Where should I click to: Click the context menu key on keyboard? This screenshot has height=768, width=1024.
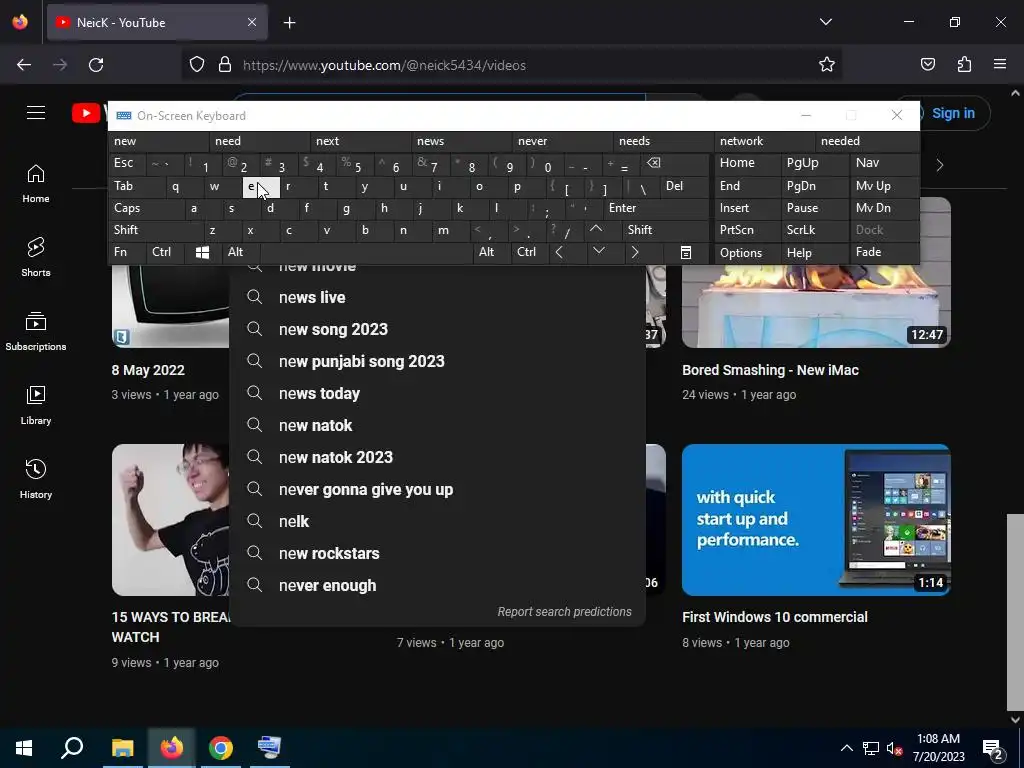coord(686,252)
